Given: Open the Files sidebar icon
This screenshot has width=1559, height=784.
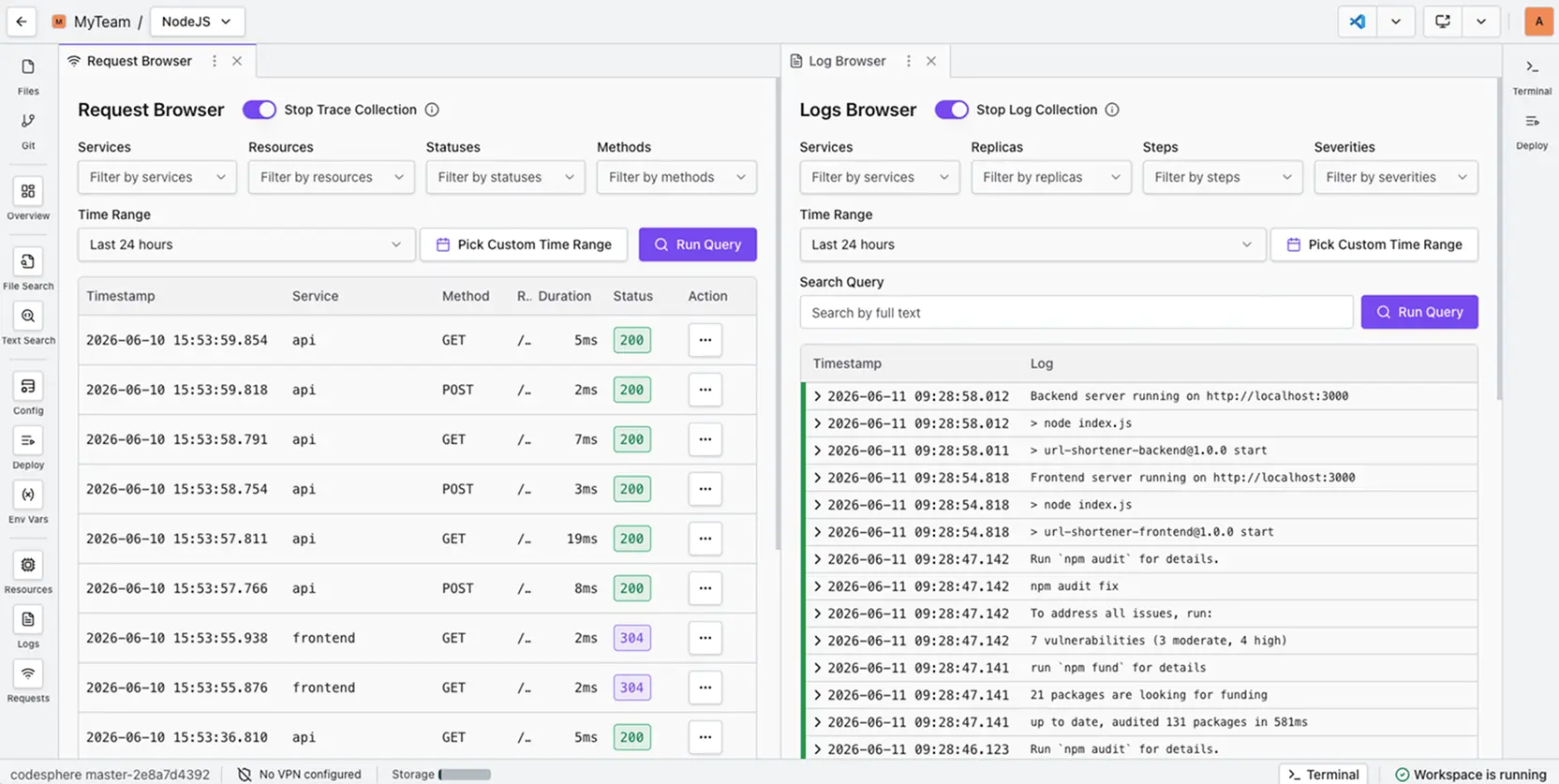Looking at the screenshot, I should click(28, 76).
